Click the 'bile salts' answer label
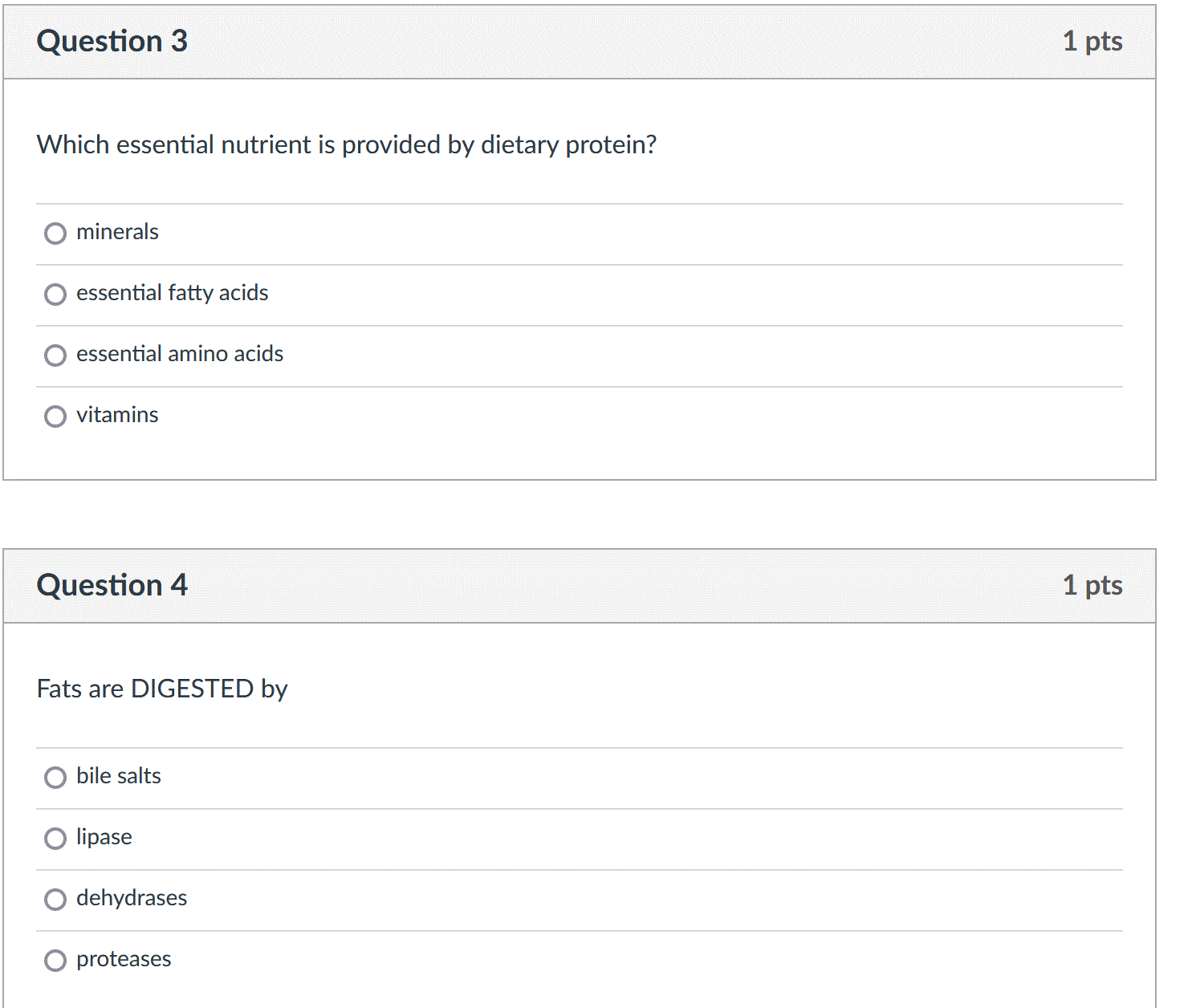Image resolution: width=1188 pixels, height=1008 pixels. tap(119, 776)
